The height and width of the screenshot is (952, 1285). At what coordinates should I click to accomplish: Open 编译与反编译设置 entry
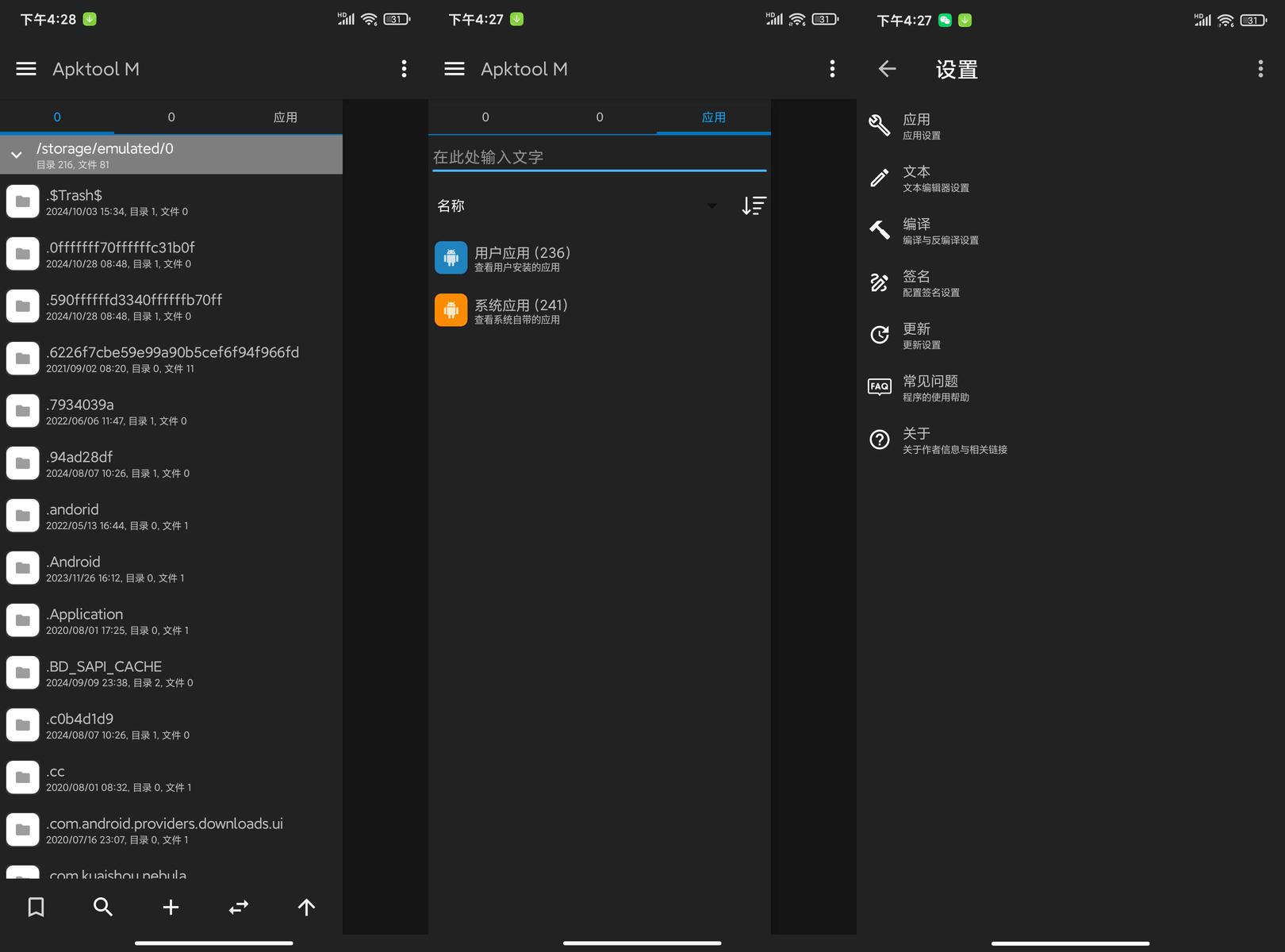pyautogui.click(x=1071, y=230)
